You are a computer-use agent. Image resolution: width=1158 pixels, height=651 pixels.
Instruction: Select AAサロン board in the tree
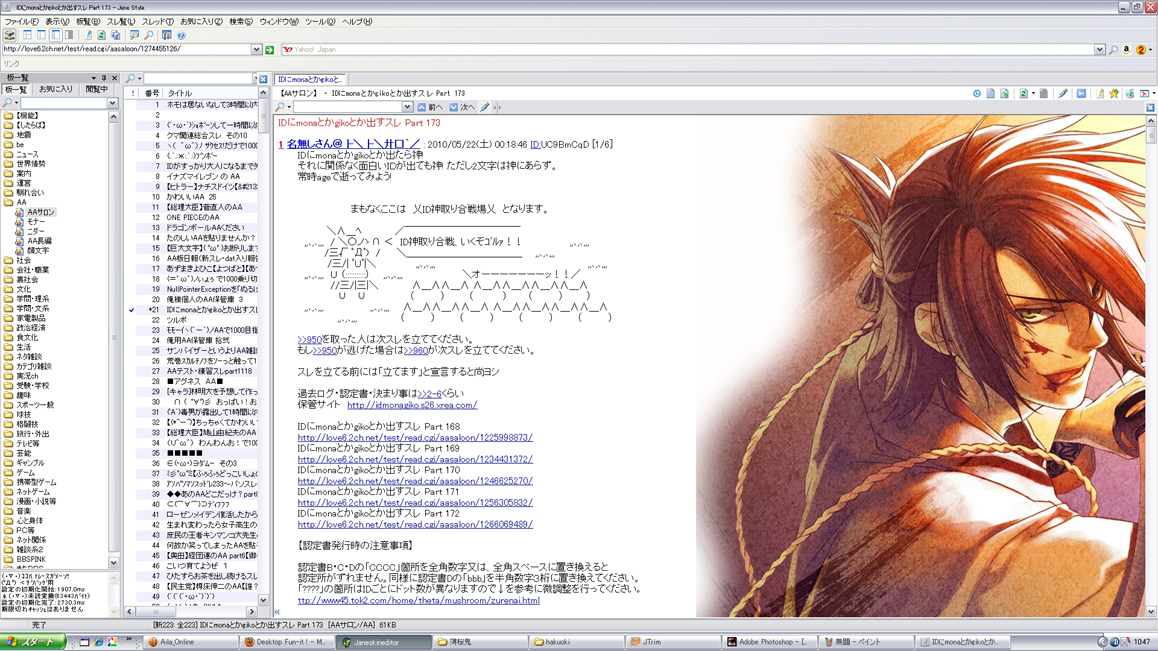[41, 212]
